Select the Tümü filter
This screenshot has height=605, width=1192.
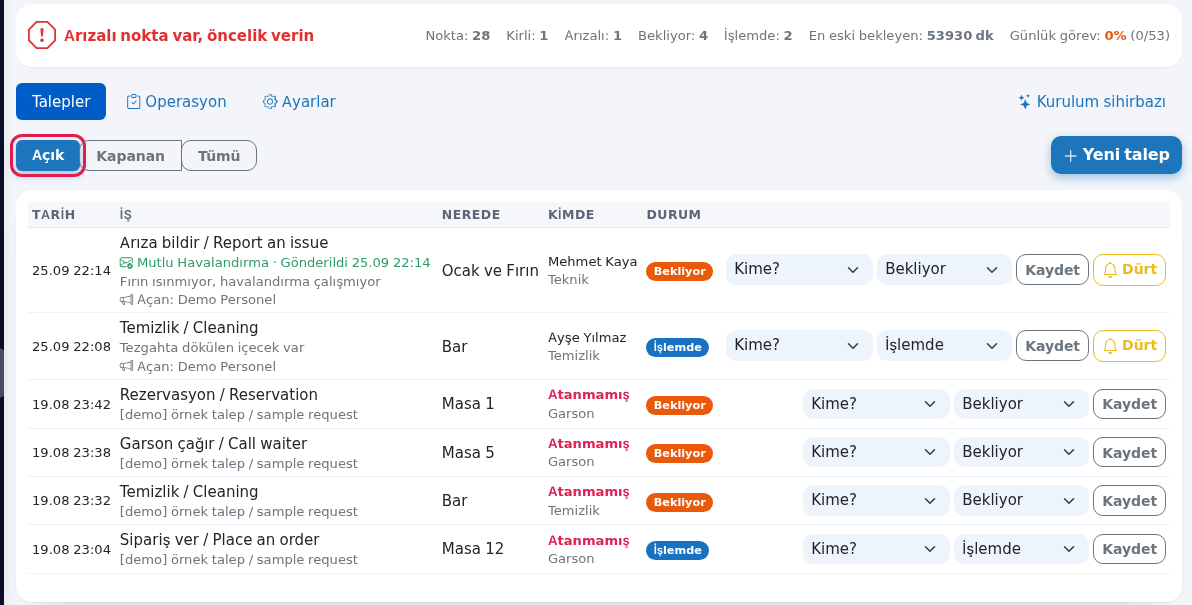click(x=219, y=156)
